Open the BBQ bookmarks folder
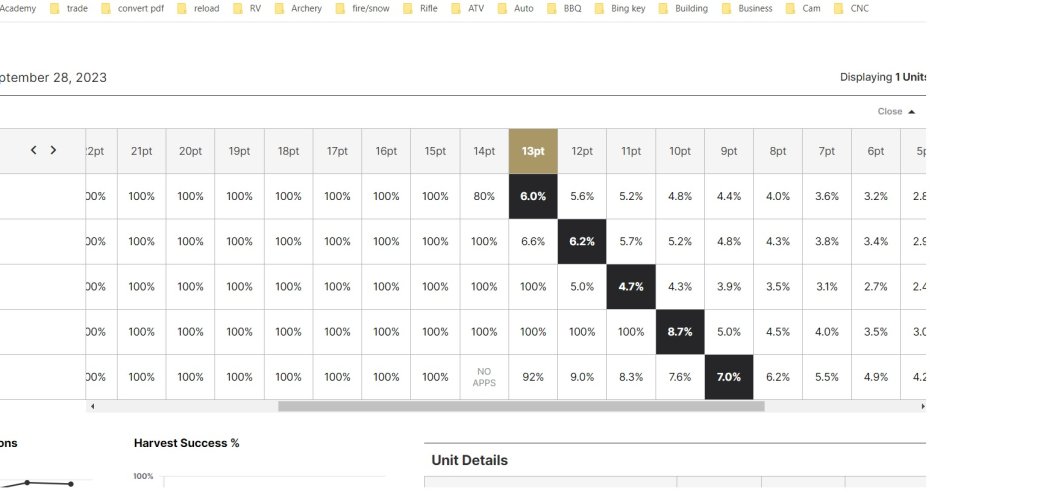This screenshot has height=500, width=1046. click(x=564, y=8)
